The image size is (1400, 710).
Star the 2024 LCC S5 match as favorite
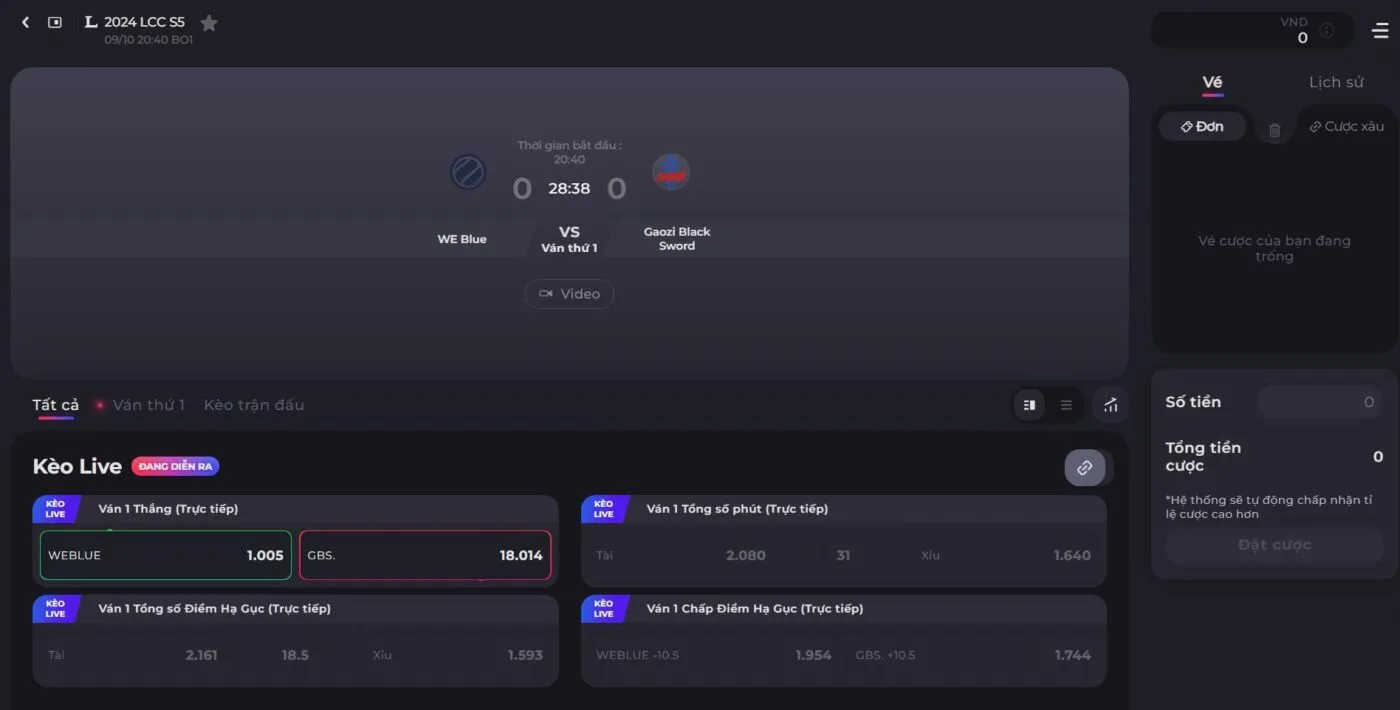(x=209, y=21)
